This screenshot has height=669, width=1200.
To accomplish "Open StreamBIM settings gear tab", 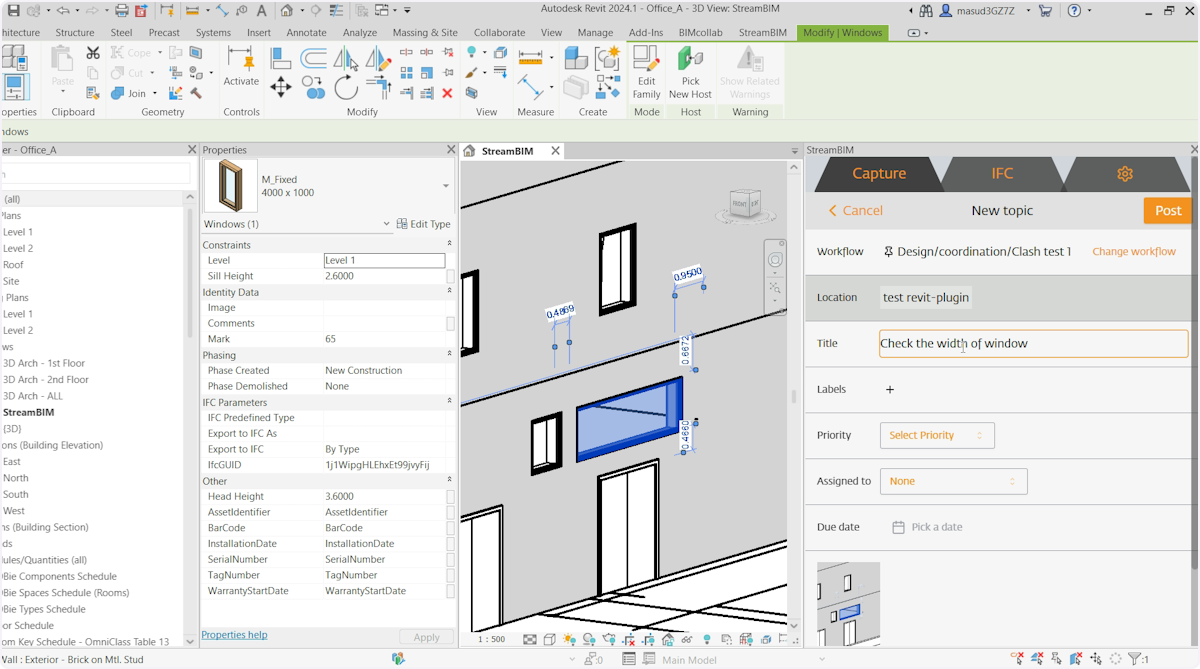I will click(1125, 174).
